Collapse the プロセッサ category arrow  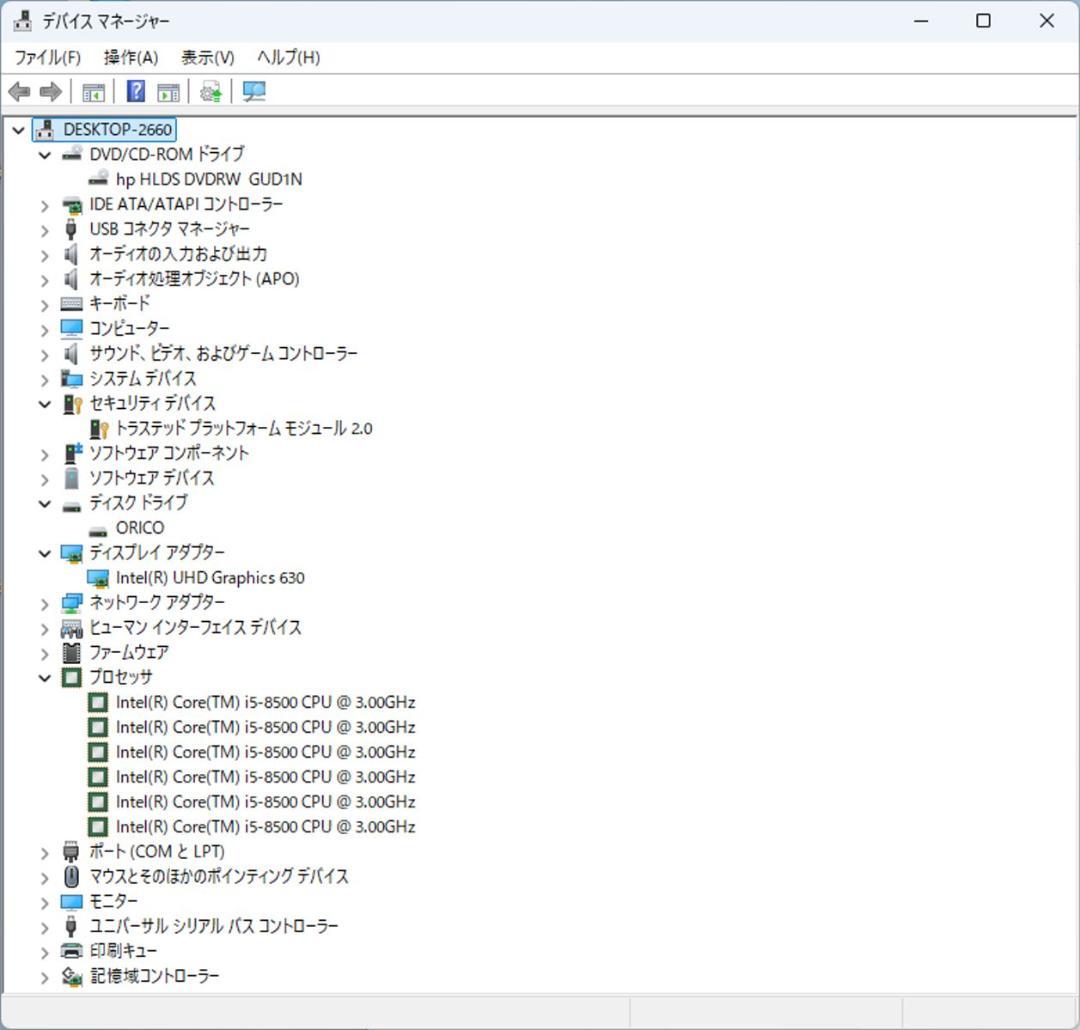tap(44, 677)
